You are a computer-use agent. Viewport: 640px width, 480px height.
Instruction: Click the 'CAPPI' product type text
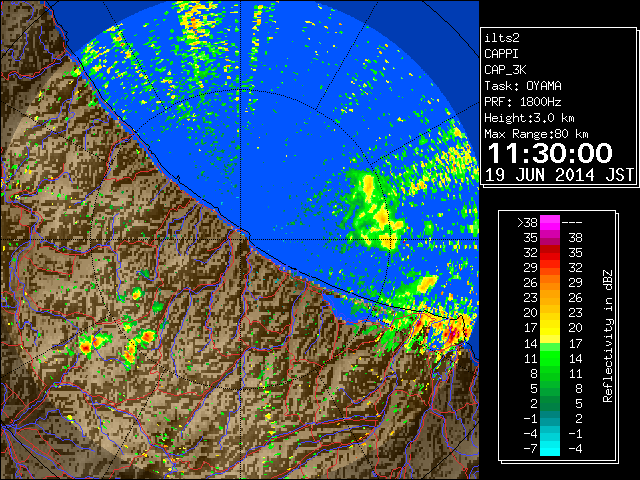[501, 54]
